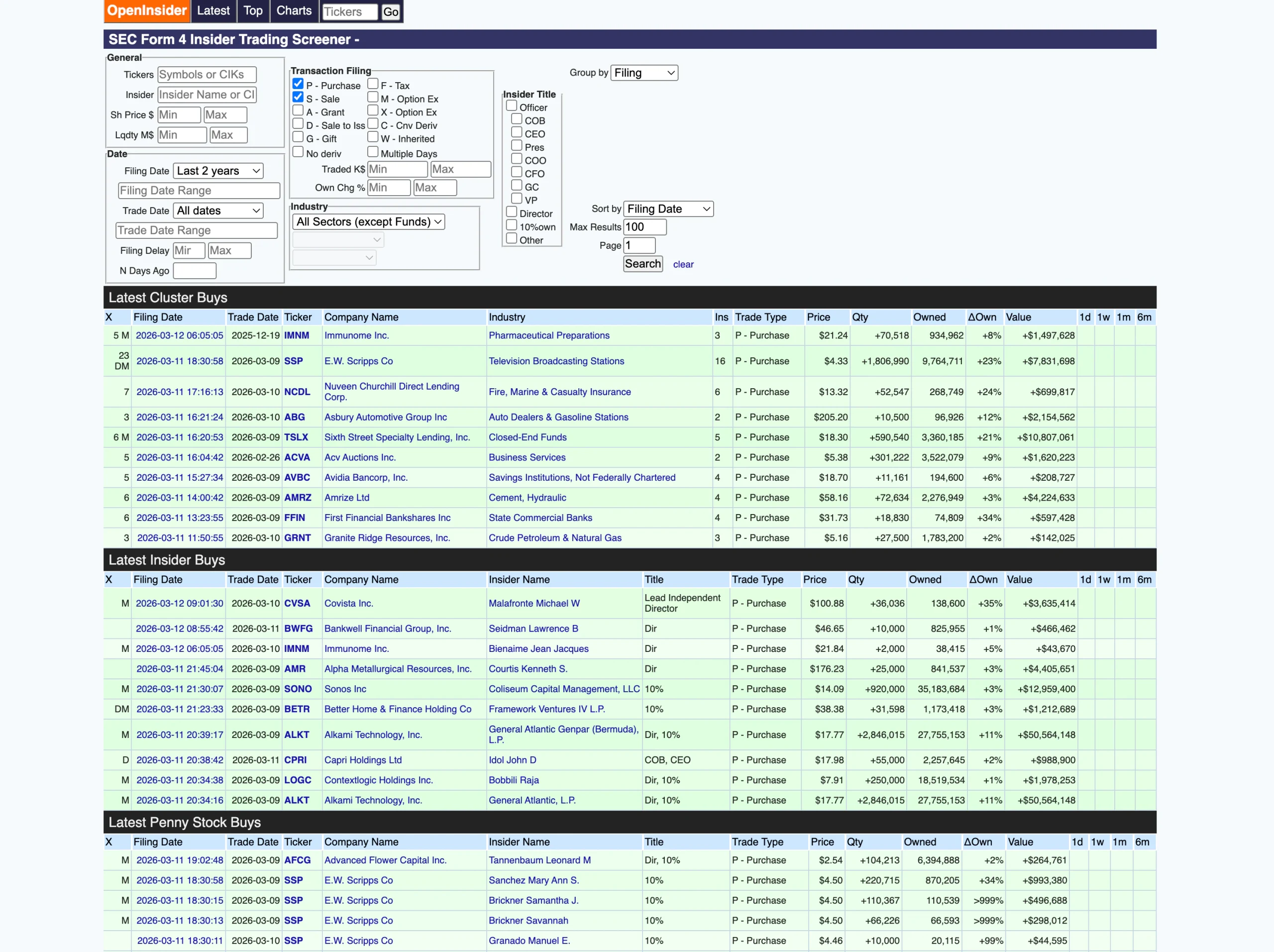Expand the All Sectors industry dropdown
The image size is (1274, 952).
pos(369,222)
